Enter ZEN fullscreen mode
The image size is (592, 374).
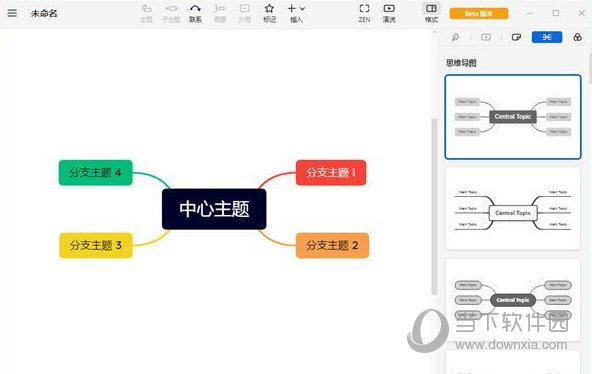pyautogui.click(x=364, y=13)
